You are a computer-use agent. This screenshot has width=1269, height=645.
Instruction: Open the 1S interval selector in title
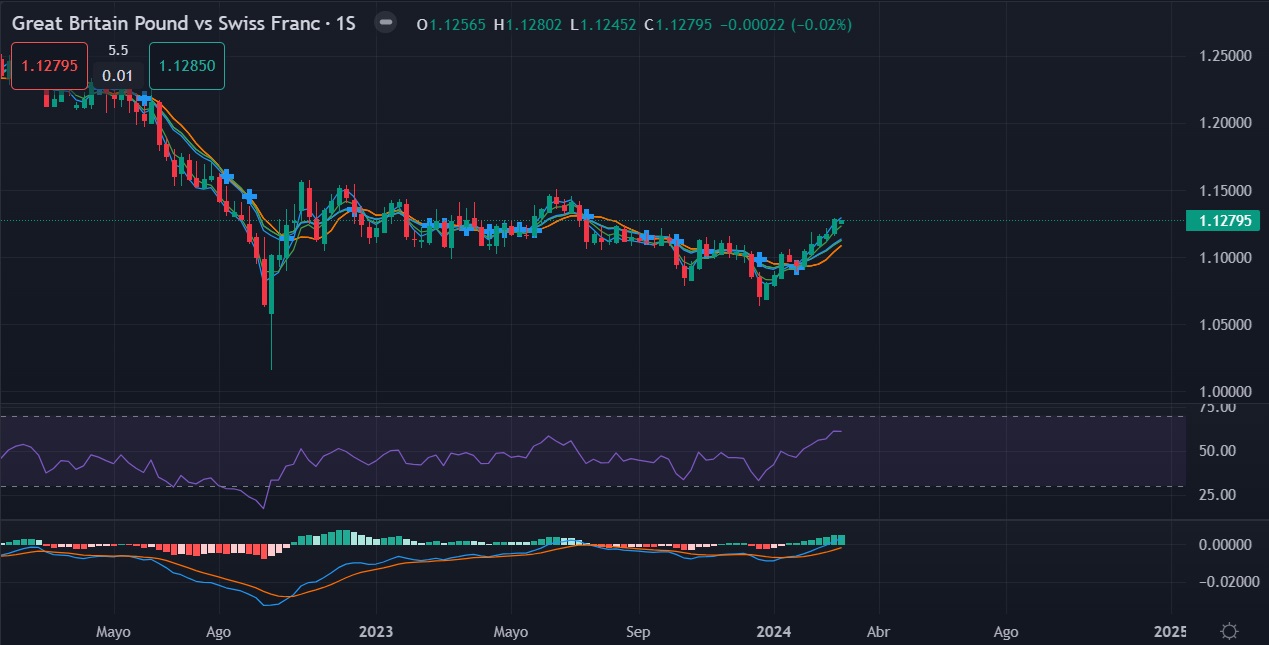pos(346,23)
